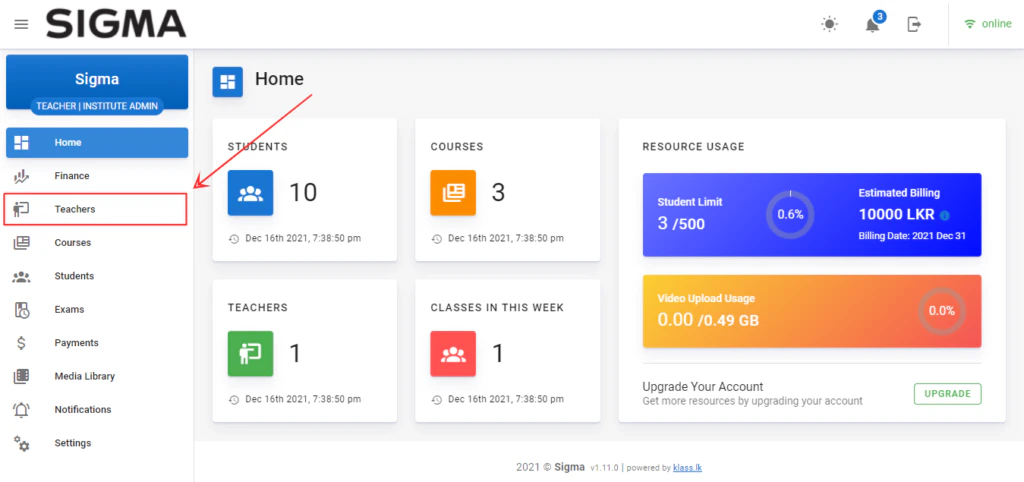Click the 0.0% video upload progress ring

(941, 311)
